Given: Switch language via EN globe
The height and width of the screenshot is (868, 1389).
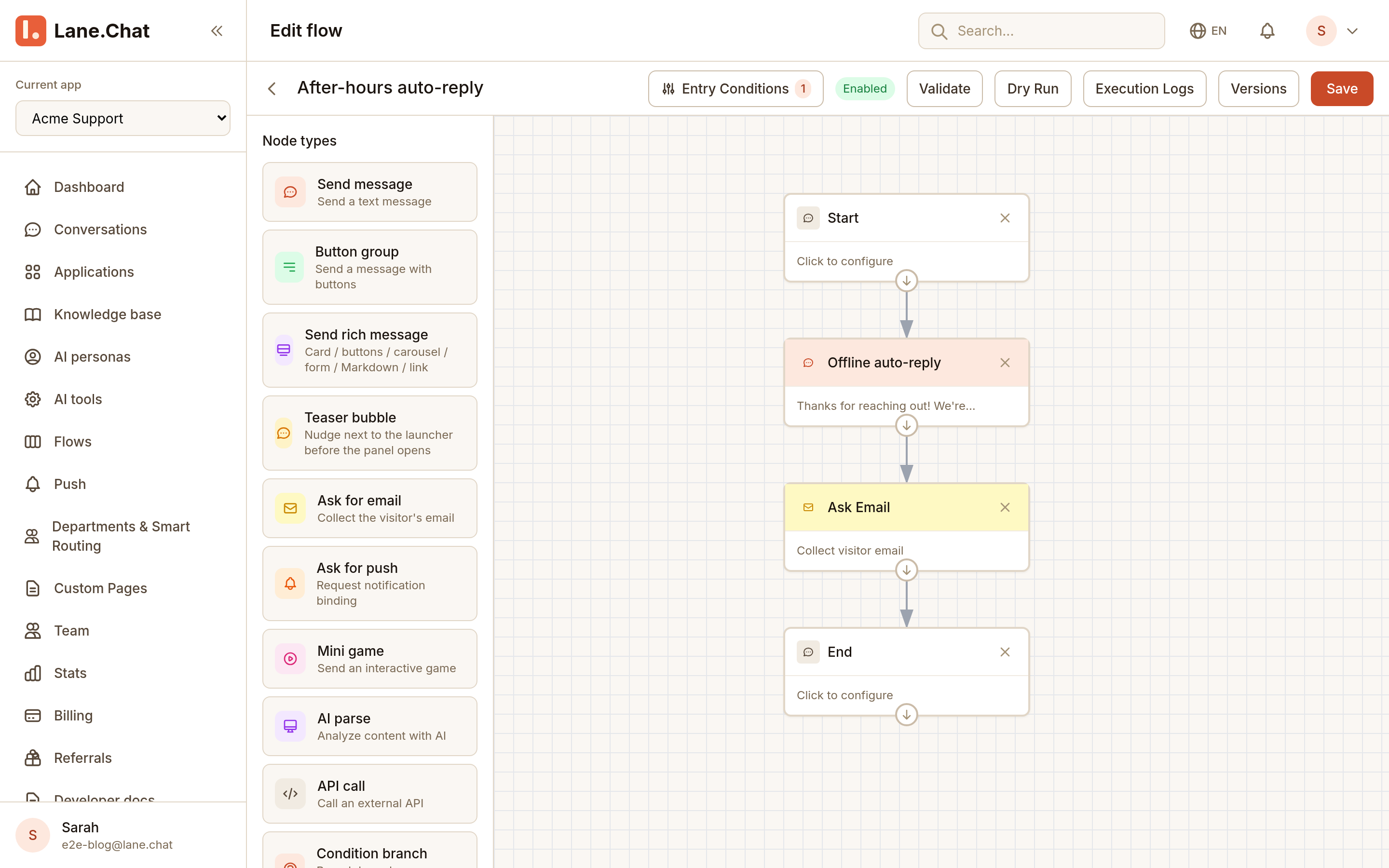Looking at the screenshot, I should pyautogui.click(x=1208, y=30).
